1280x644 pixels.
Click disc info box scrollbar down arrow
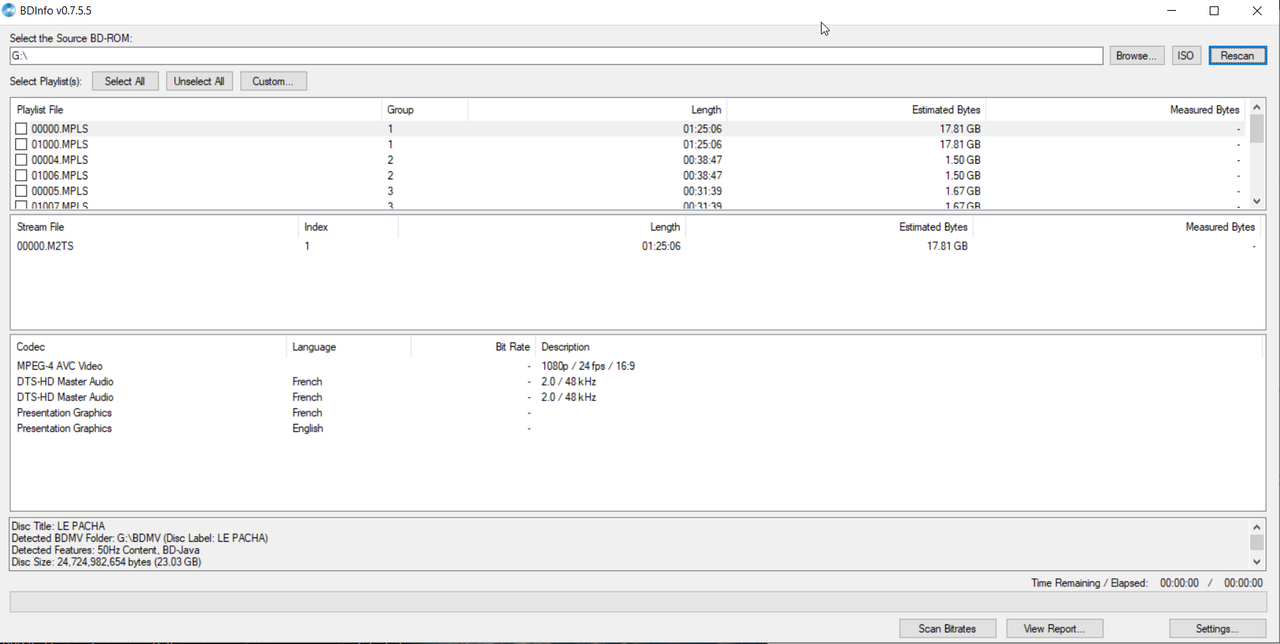click(x=1256, y=562)
